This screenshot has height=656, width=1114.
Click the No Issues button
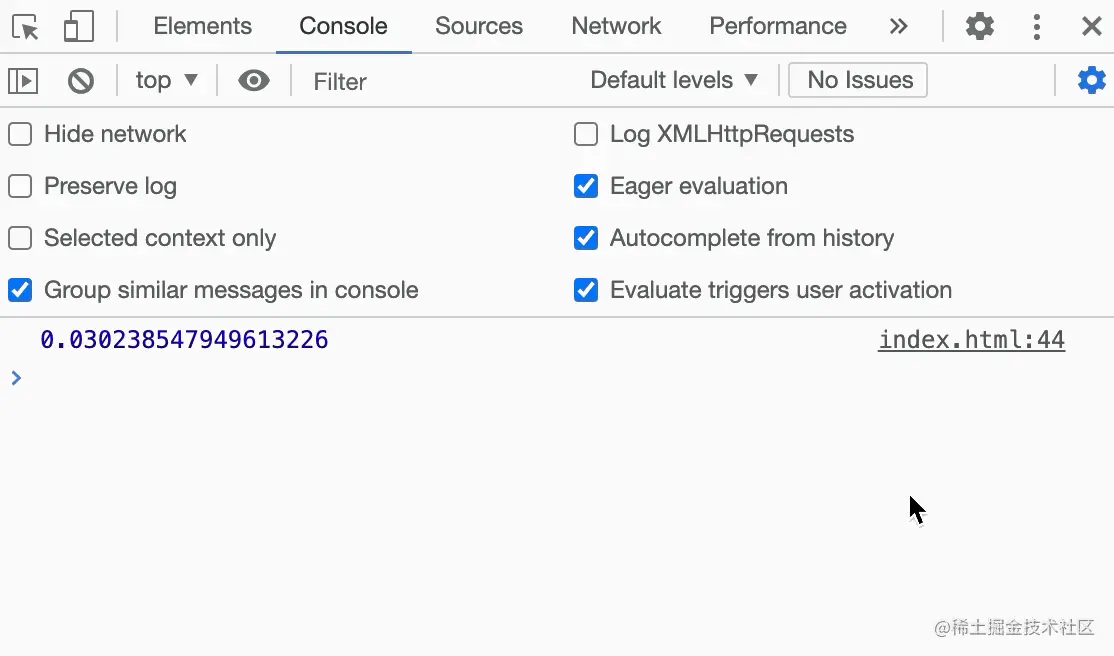coord(858,80)
